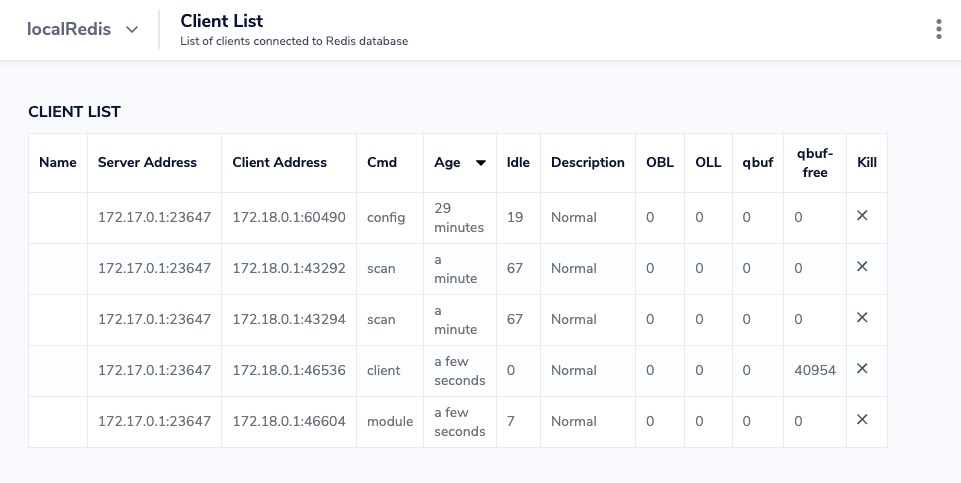Click the CLIENT LIST section heading
The height and width of the screenshot is (483, 961).
(x=74, y=112)
